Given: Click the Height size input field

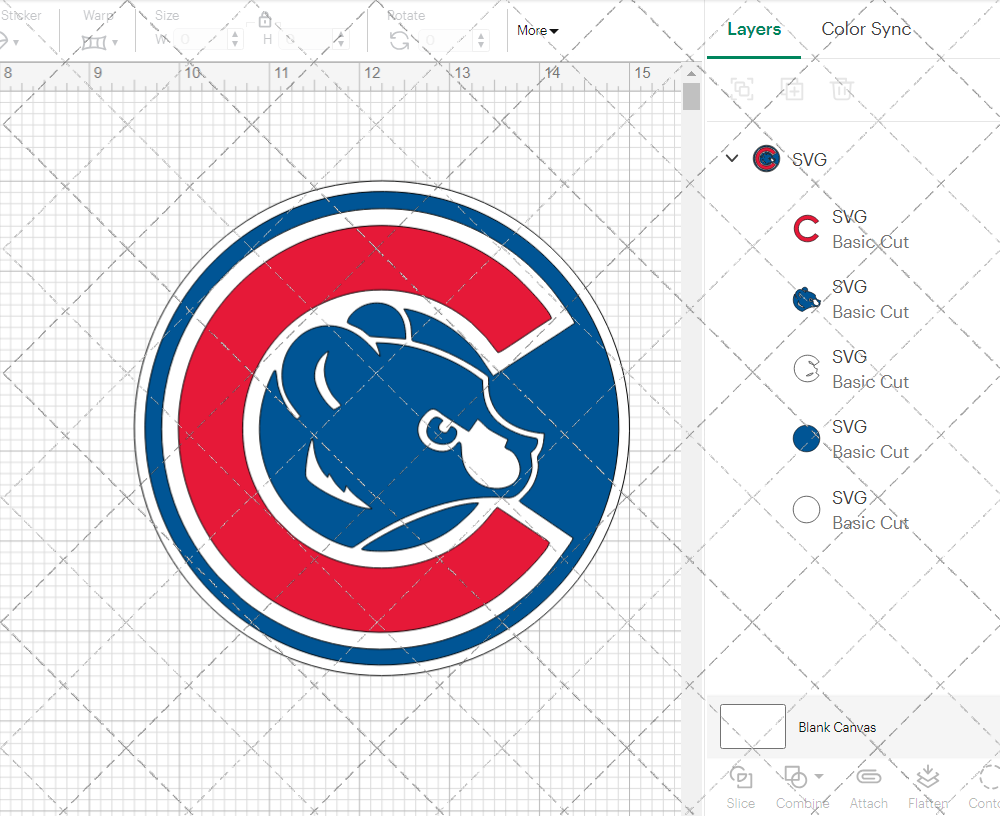Looking at the screenshot, I should coord(305,40).
